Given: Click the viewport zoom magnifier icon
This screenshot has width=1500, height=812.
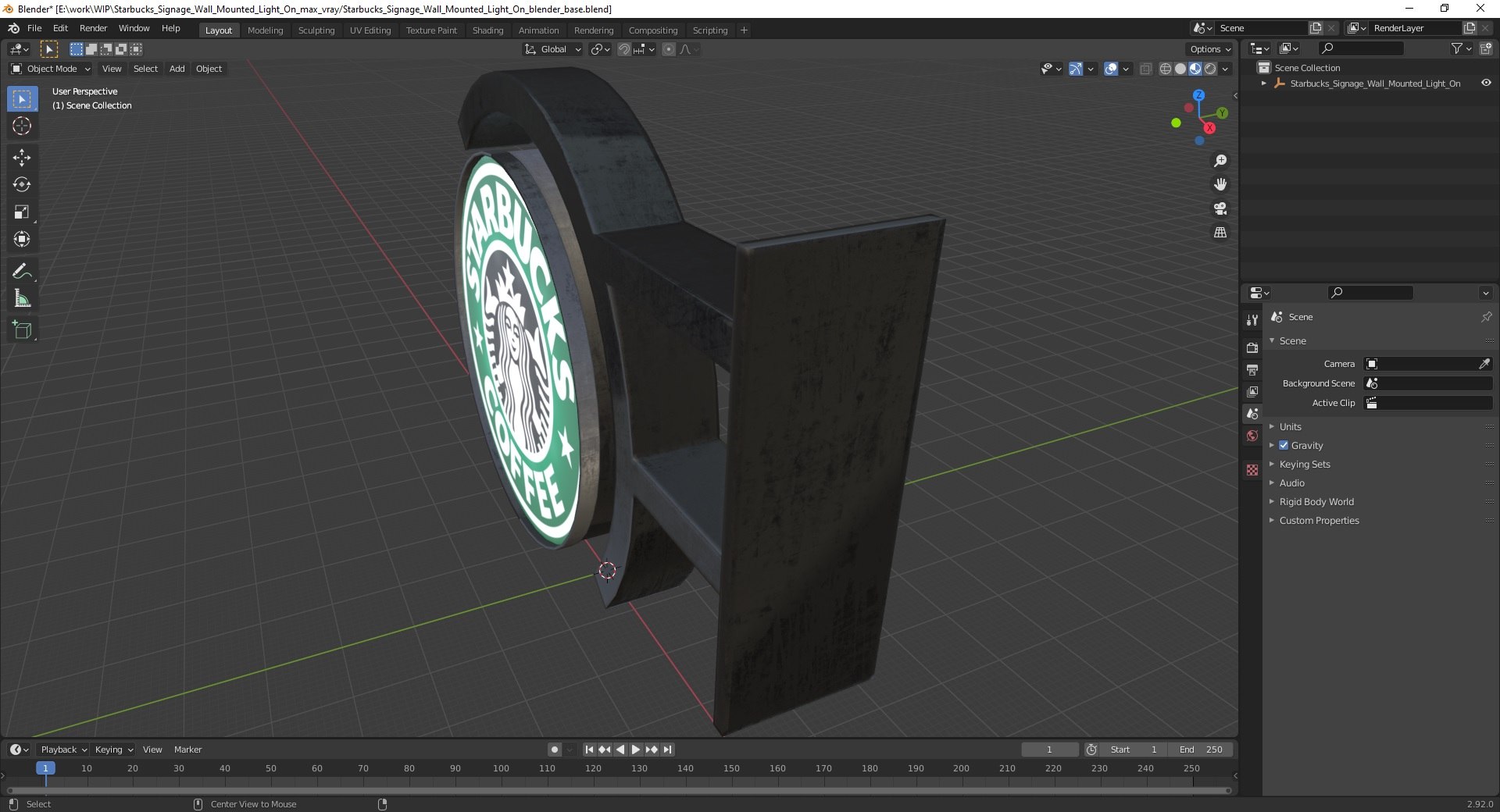Looking at the screenshot, I should tap(1220, 161).
